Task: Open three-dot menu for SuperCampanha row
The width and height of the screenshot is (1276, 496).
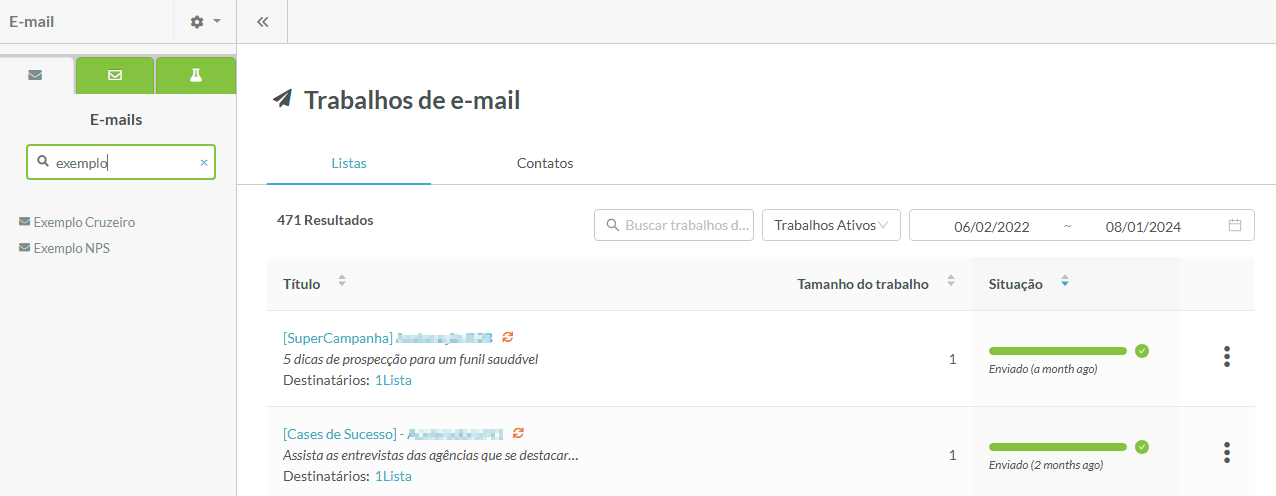Action: pyautogui.click(x=1226, y=357)
